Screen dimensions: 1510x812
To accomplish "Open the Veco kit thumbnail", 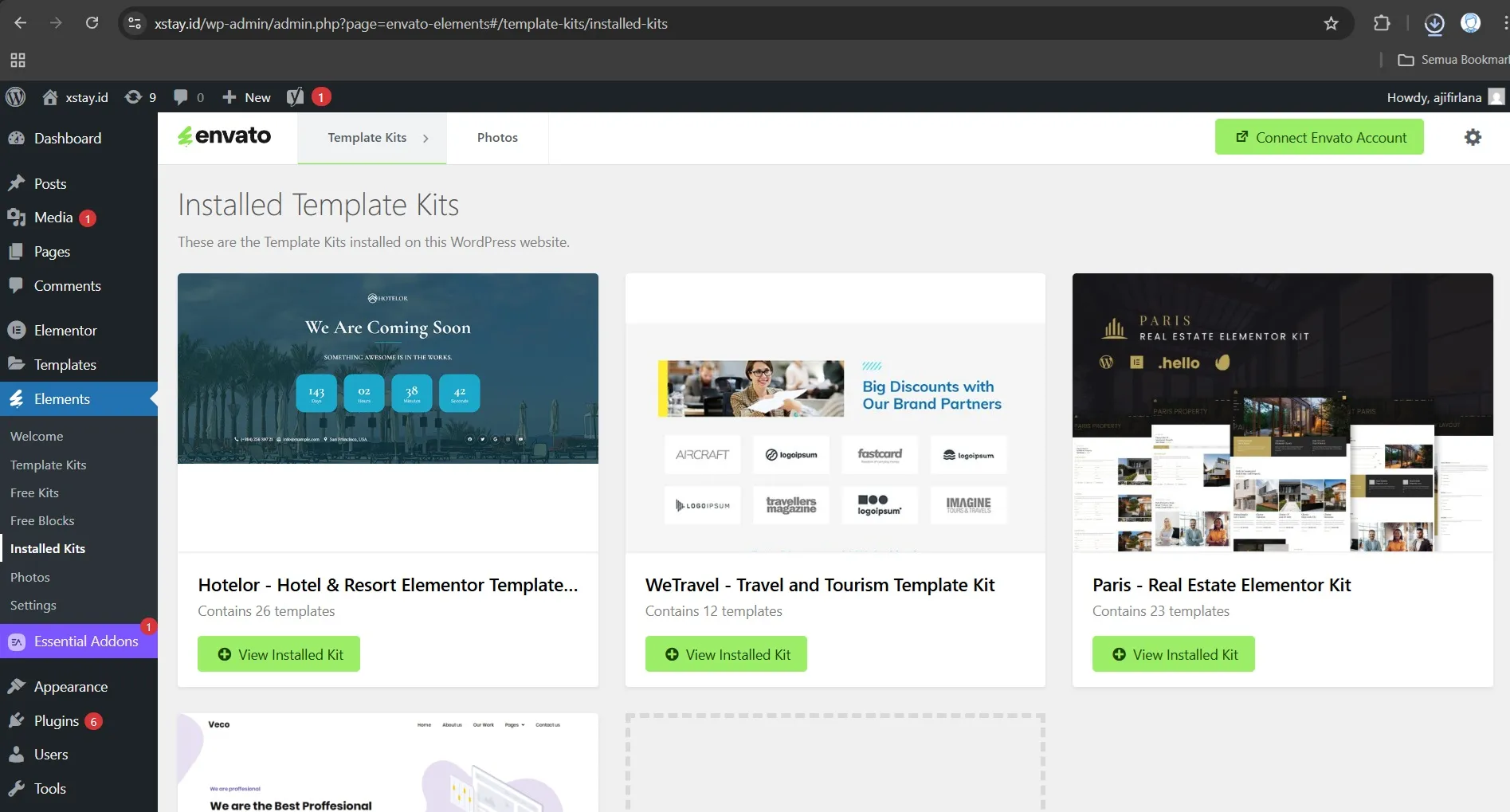I will (387, 763).
